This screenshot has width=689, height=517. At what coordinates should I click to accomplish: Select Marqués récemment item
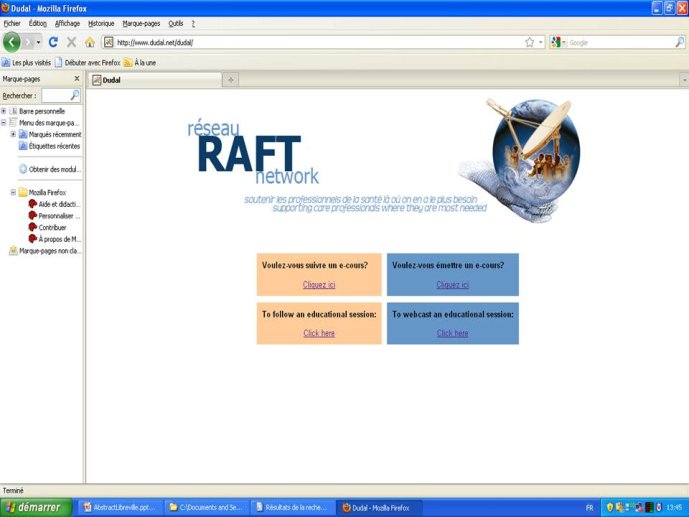point(50,134)
